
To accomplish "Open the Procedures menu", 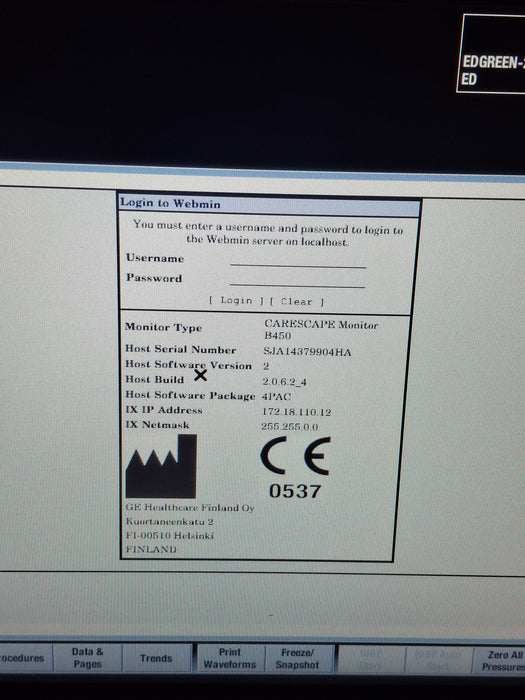I will tap(25, 658).
